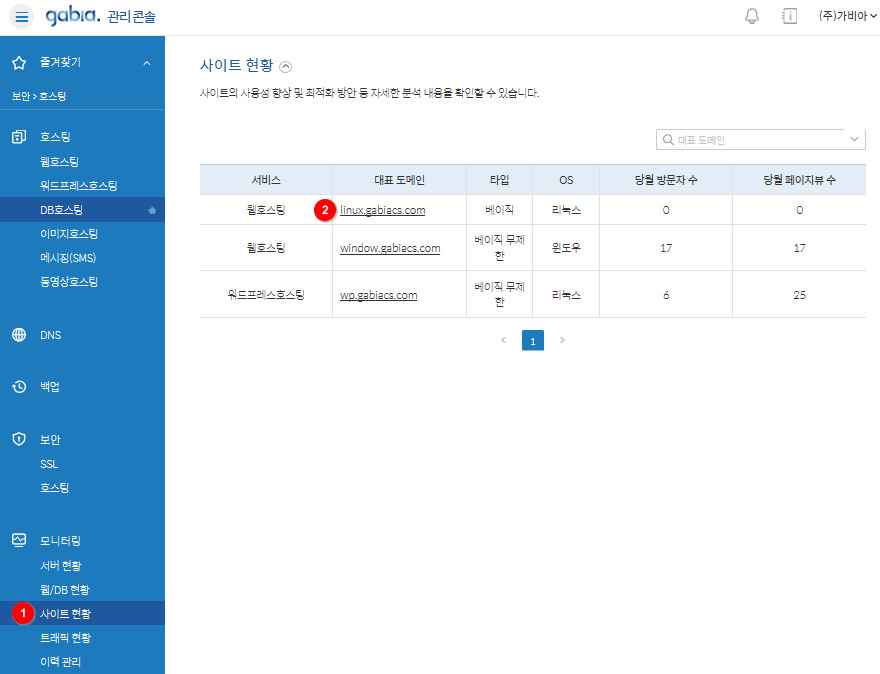Click the 백업 history clock icon

click(x=19, y=387)
